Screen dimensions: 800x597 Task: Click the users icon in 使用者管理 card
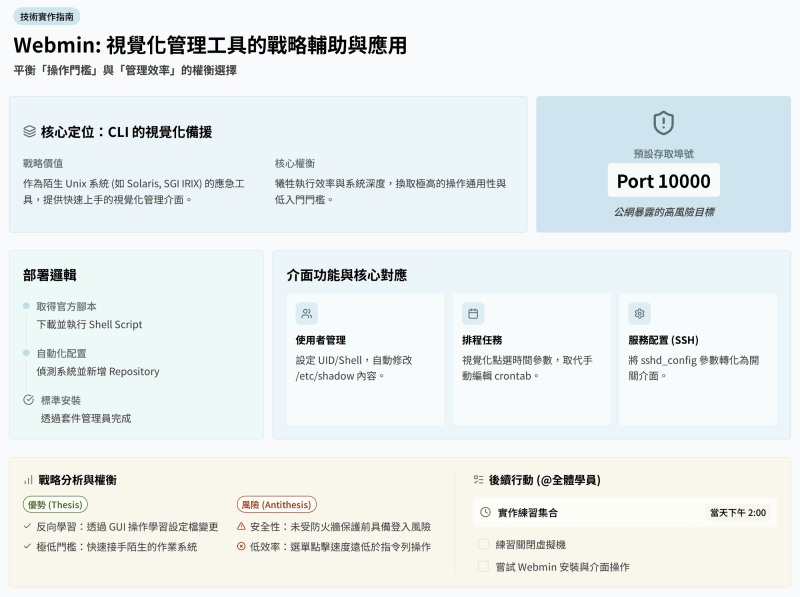tap(307, 313)
